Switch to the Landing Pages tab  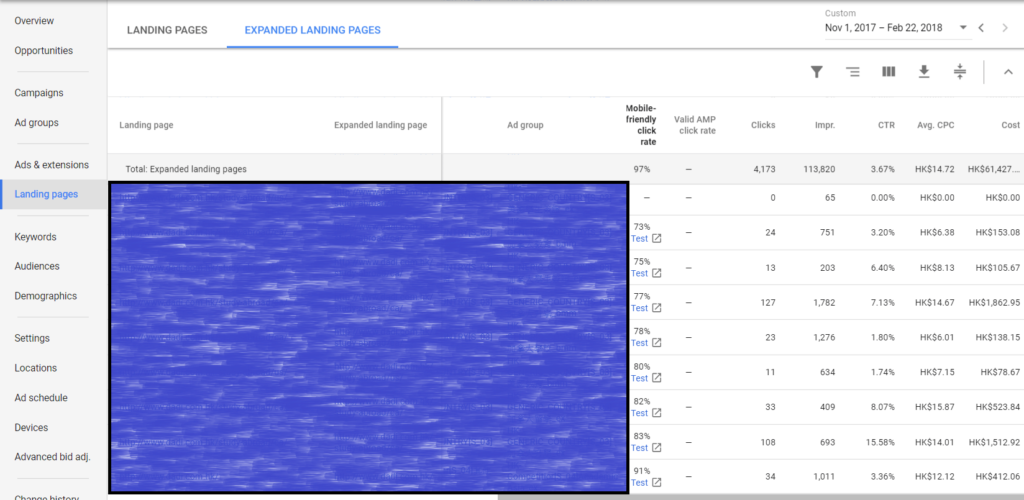(167, 30)
